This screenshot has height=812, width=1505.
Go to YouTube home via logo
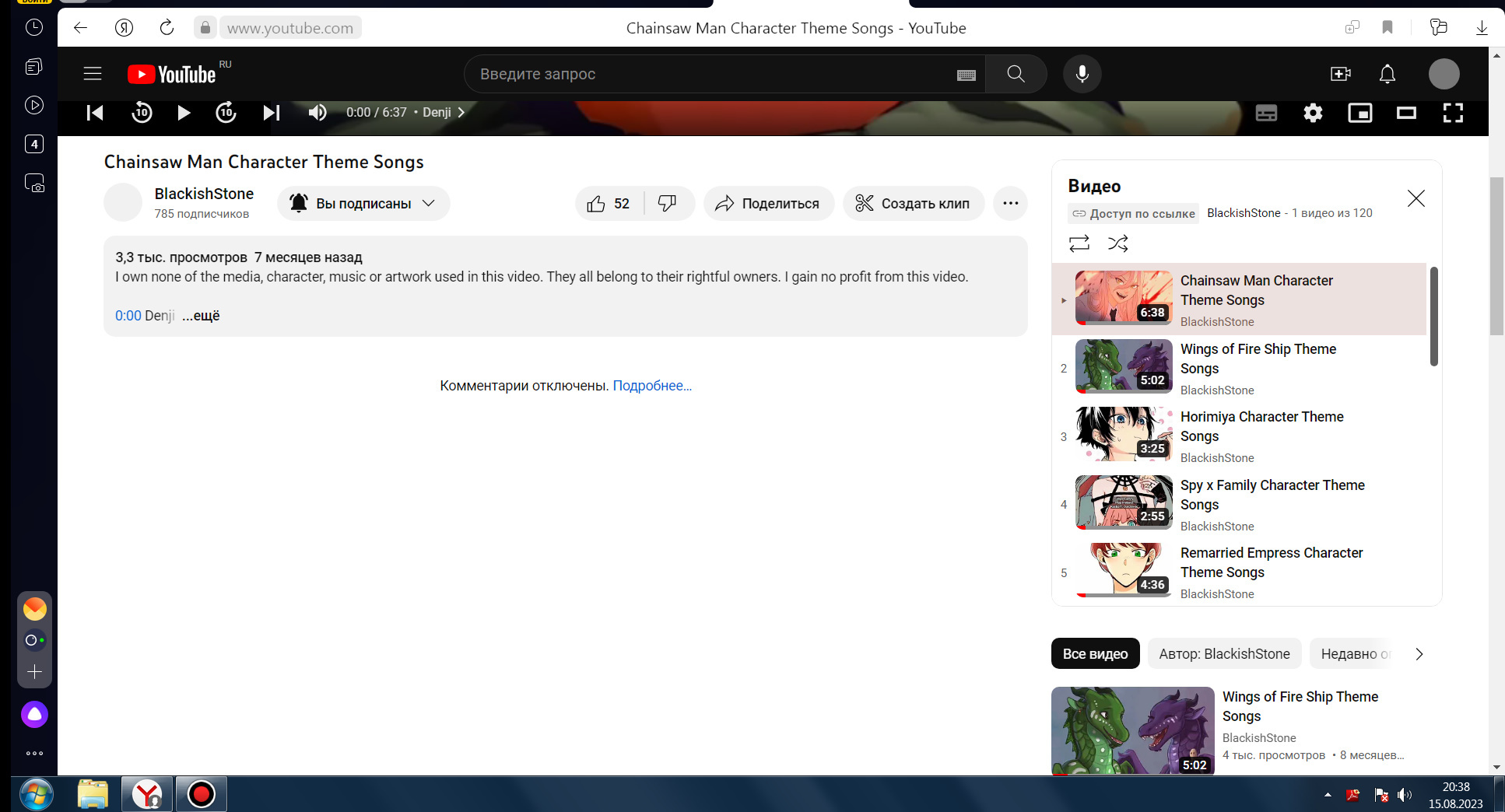pyautogui.click(x=172, y=74)
